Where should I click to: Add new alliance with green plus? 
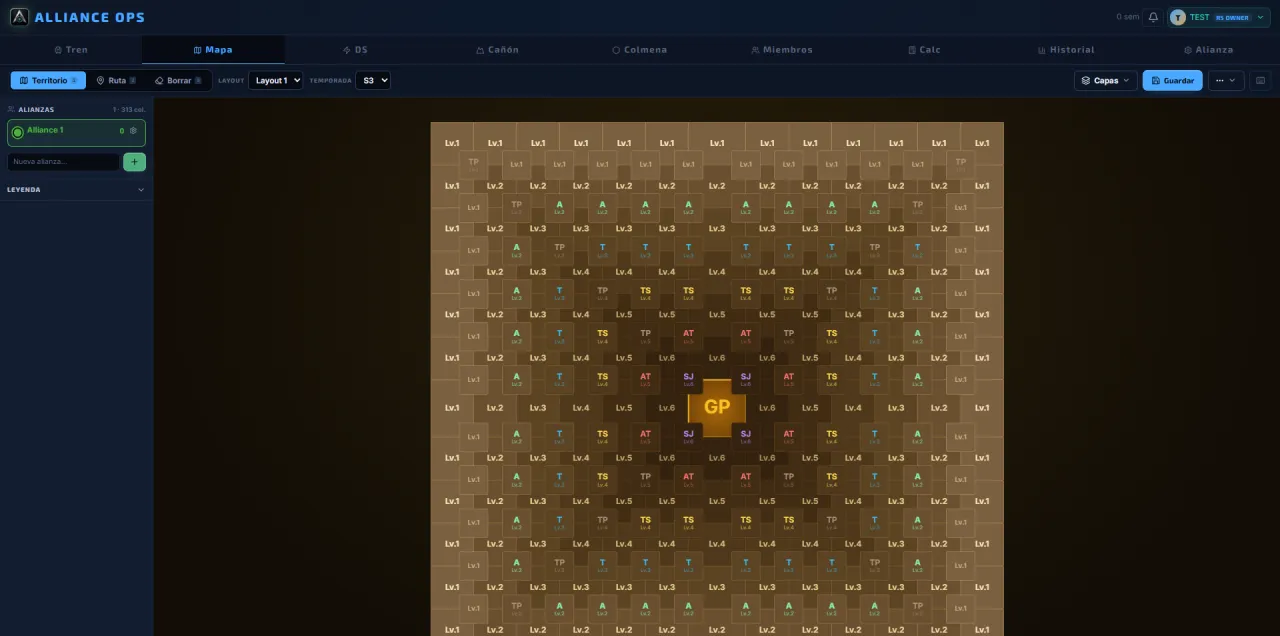(134, 161)
